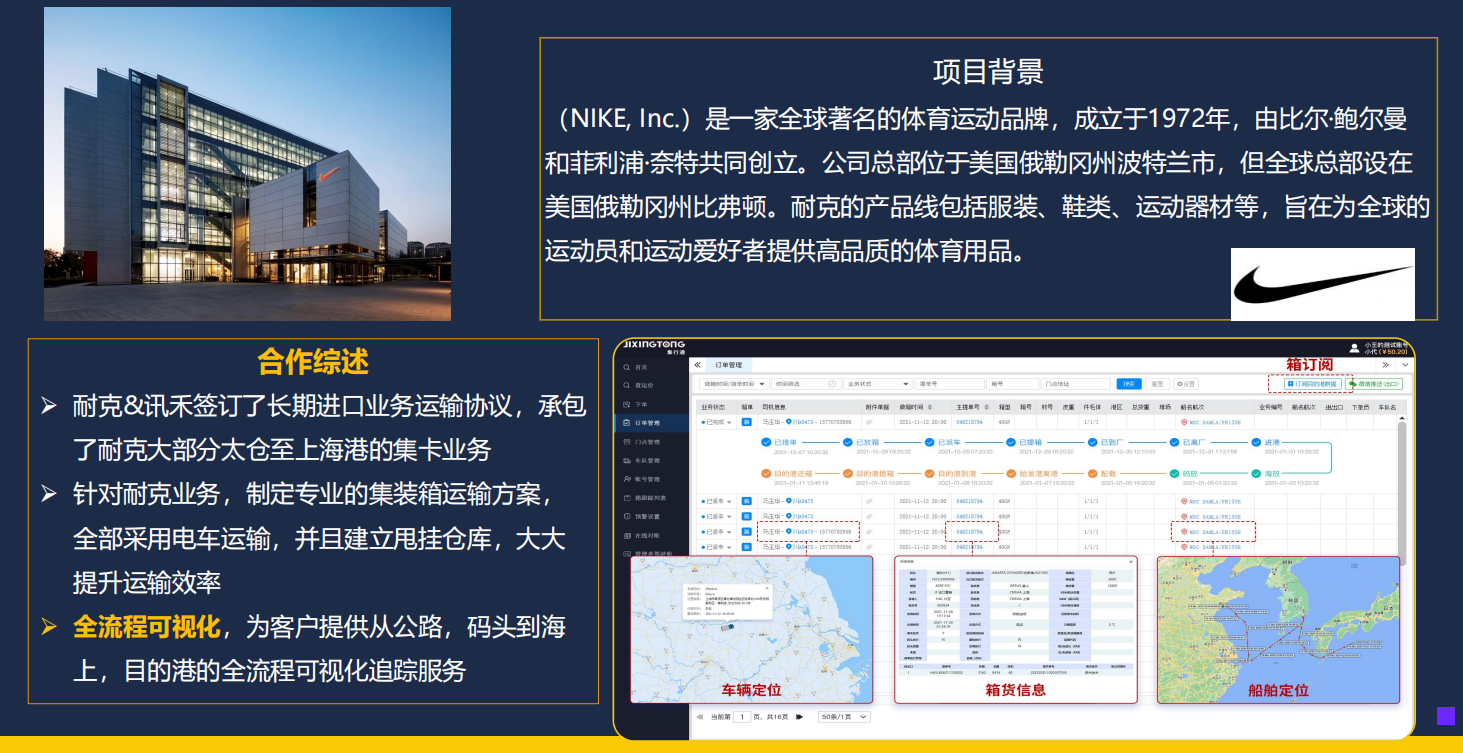Image resolution: width=1463 pixels, height=753 pixels.
Task: Click the 已离厂 timeline checkmark
Action: (1174, 442)
